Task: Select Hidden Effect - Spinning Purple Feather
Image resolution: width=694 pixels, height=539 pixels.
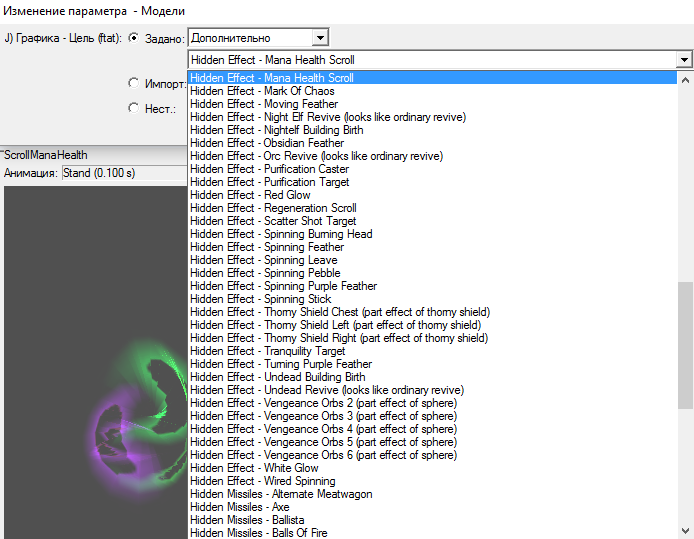Action: pos(432,285)
